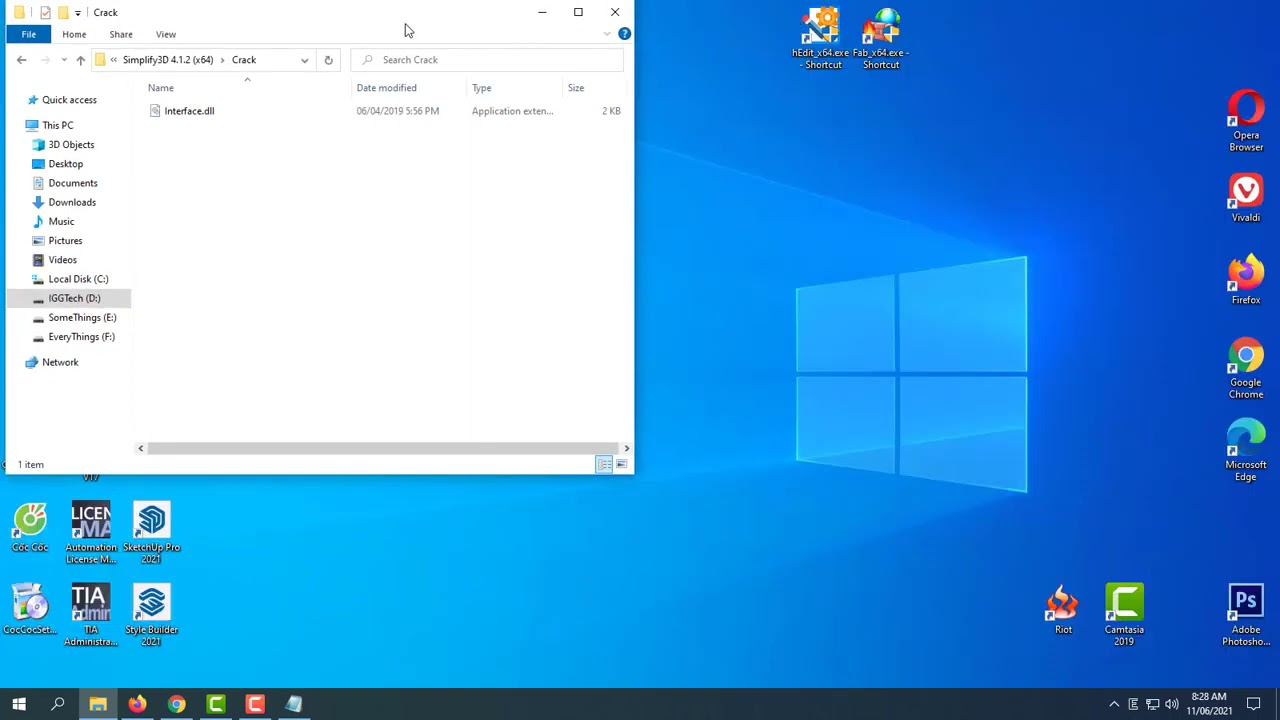Focus the Search Crack input box
The image size is (1280, 720).
point(487,60)
